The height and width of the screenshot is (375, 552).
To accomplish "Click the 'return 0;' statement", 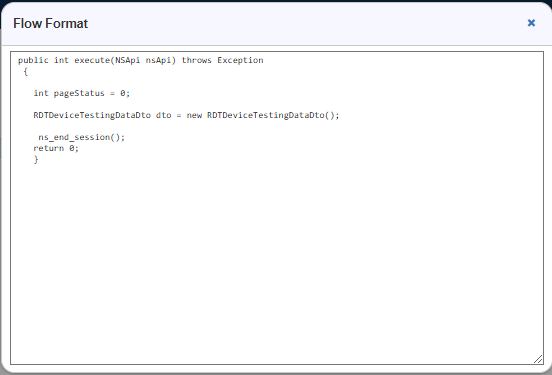I will (56, 148).
